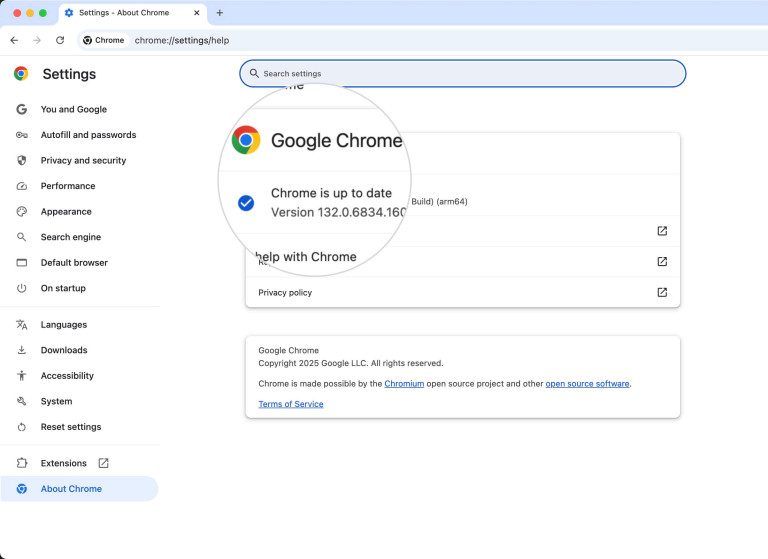768x559 pixels.
Task: Open Languages settings
Action: coord(64,325)
